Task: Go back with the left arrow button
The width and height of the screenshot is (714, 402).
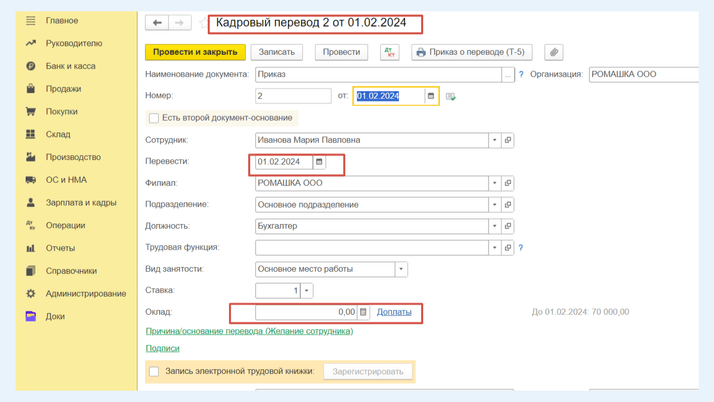Action: click(x=157, y=23)
